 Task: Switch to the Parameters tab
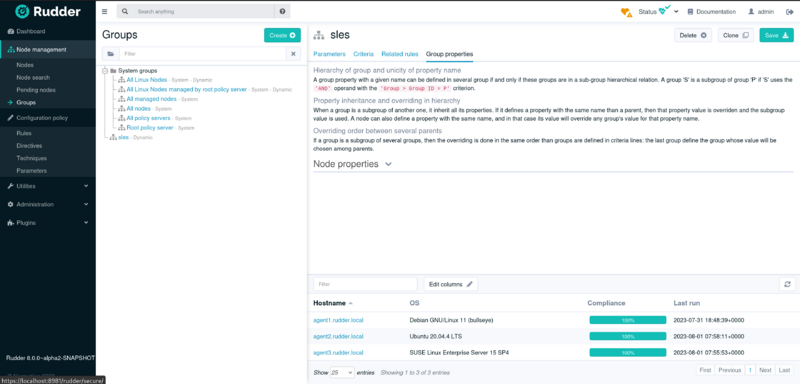pos(329,54)
